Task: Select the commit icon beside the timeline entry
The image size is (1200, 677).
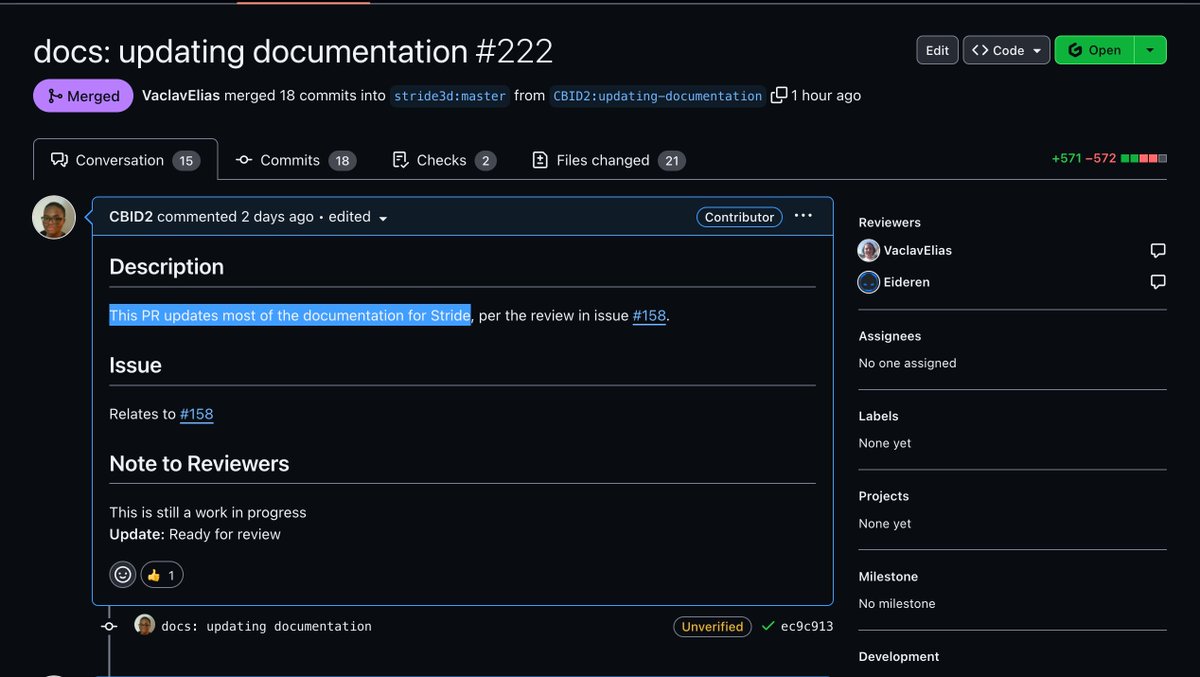Action: pyautogui.click(x=108, y=626)
